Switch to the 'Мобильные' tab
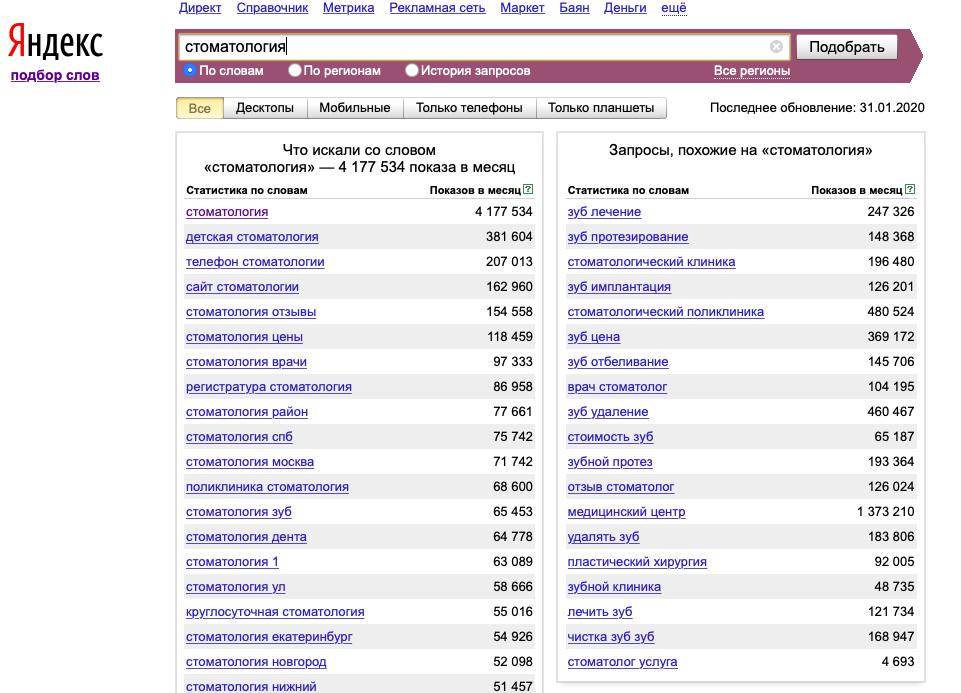Image resolution: width=961 pixels, height=693 pixels. [354, 108]
